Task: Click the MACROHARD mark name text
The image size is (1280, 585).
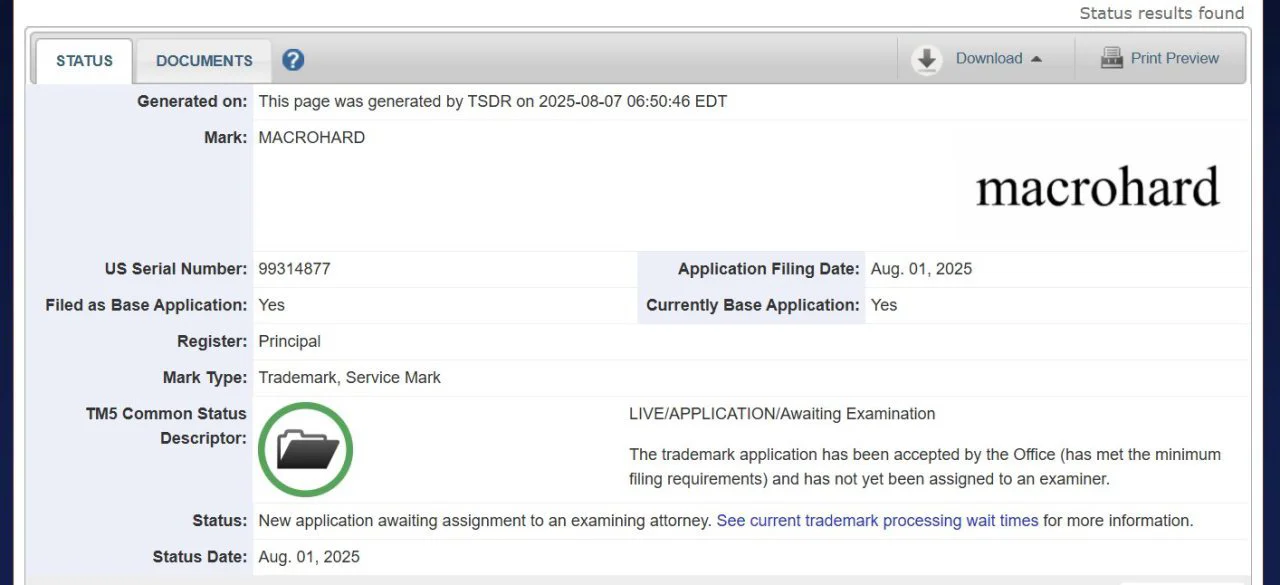Action: (311, 137)
